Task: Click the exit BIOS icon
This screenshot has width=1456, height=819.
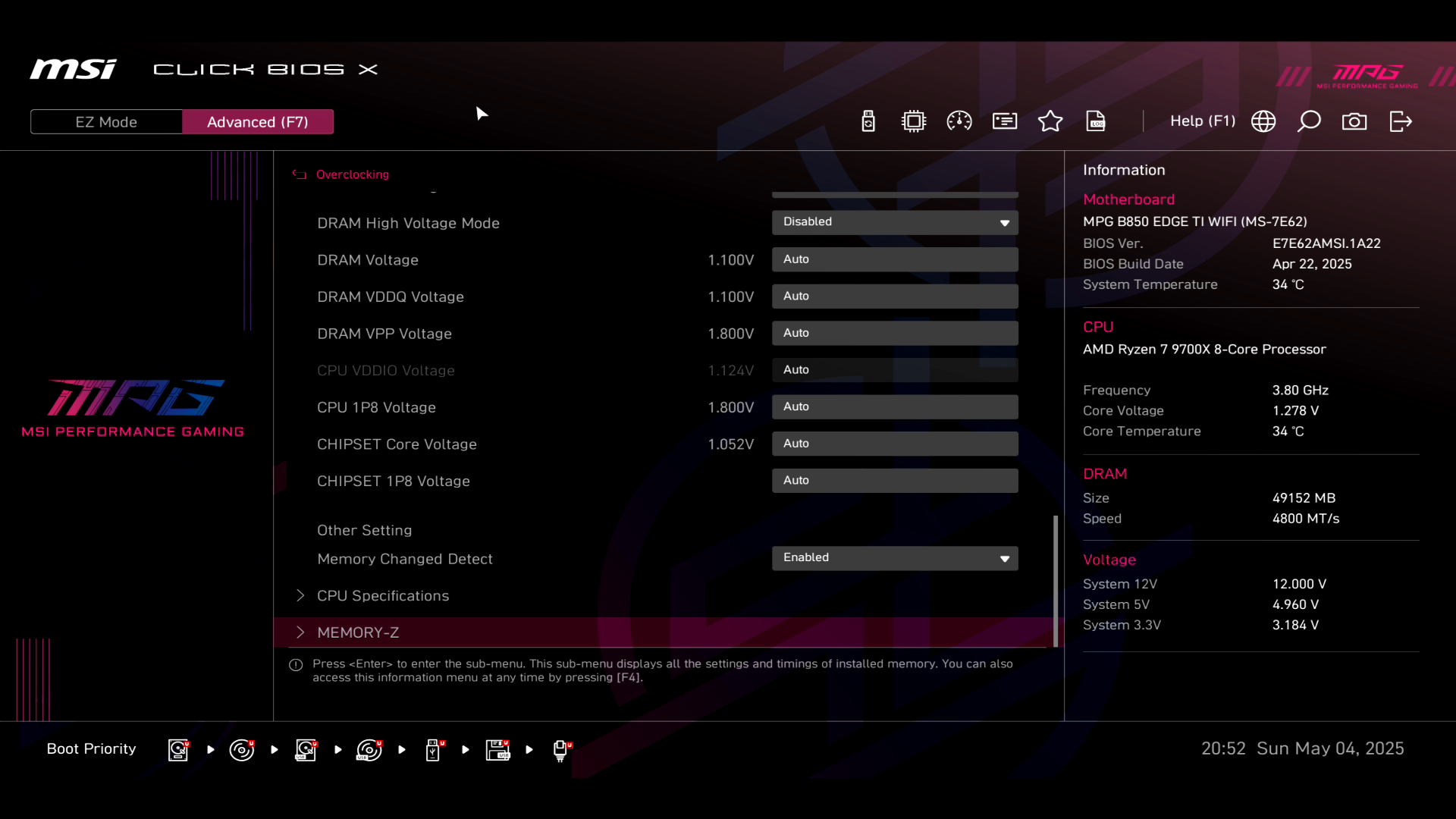Action: click(x=1400, y=121)
